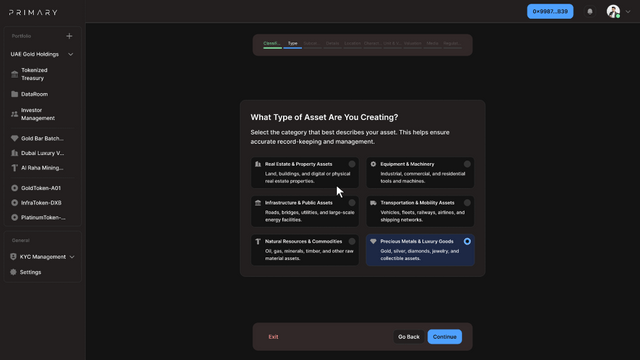Click the KYC Management shield icon
The height and width of the screenshot is (360, 640).
[x=13, y=257]
